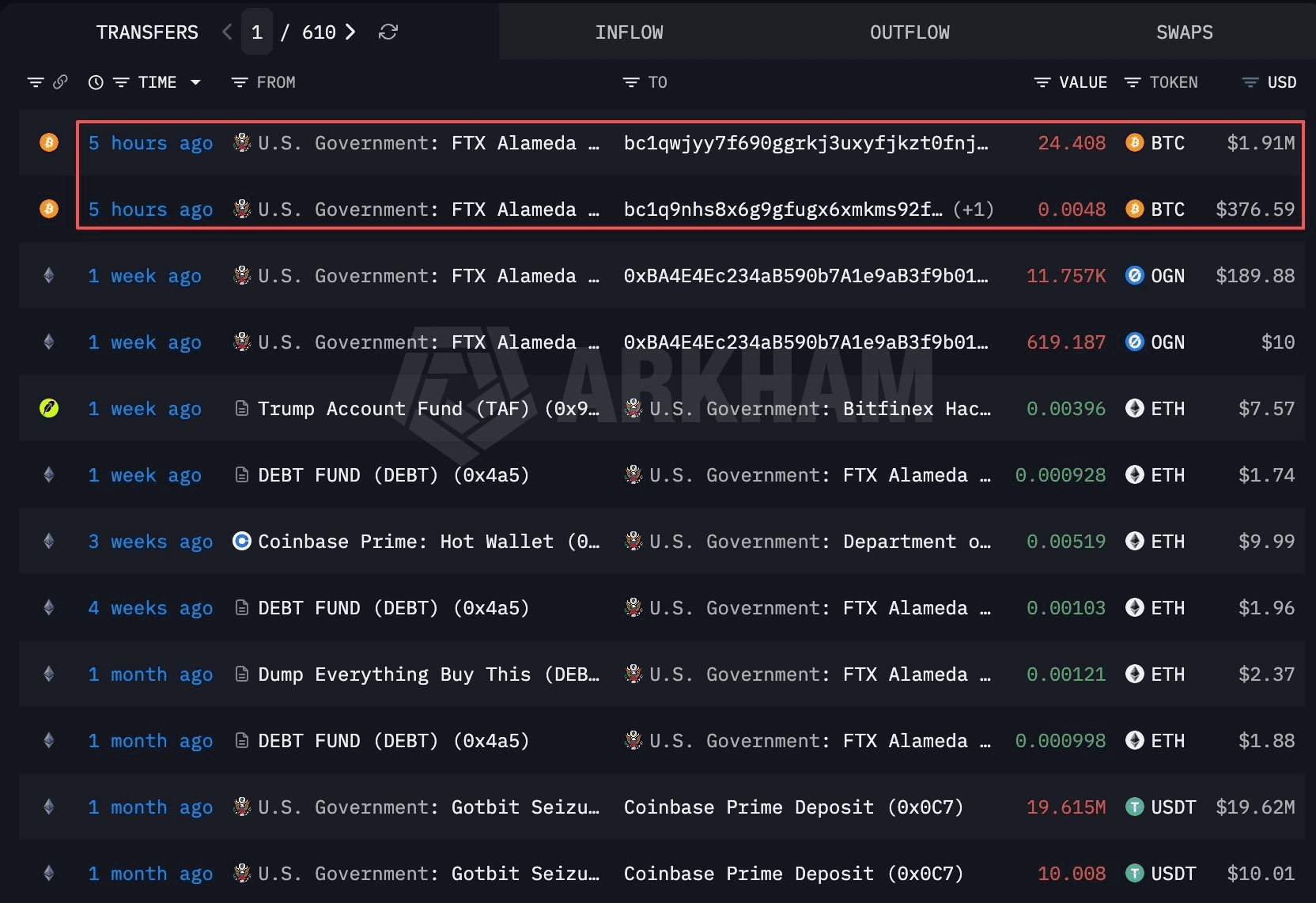Click the contract icon beside Trump Account Fund

point(242,409)
